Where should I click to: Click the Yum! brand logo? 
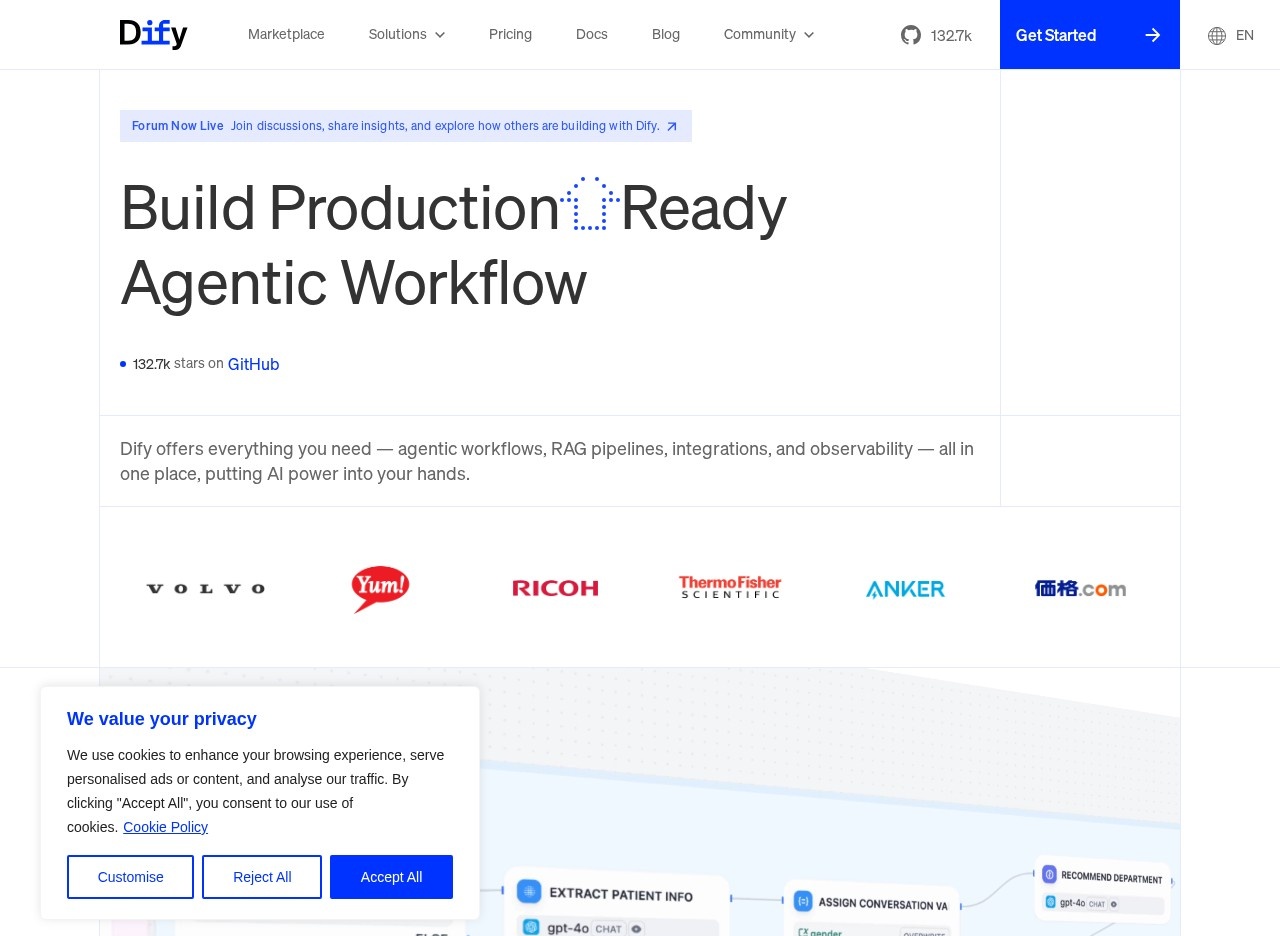pyautogui.click(x=380, y=589)
